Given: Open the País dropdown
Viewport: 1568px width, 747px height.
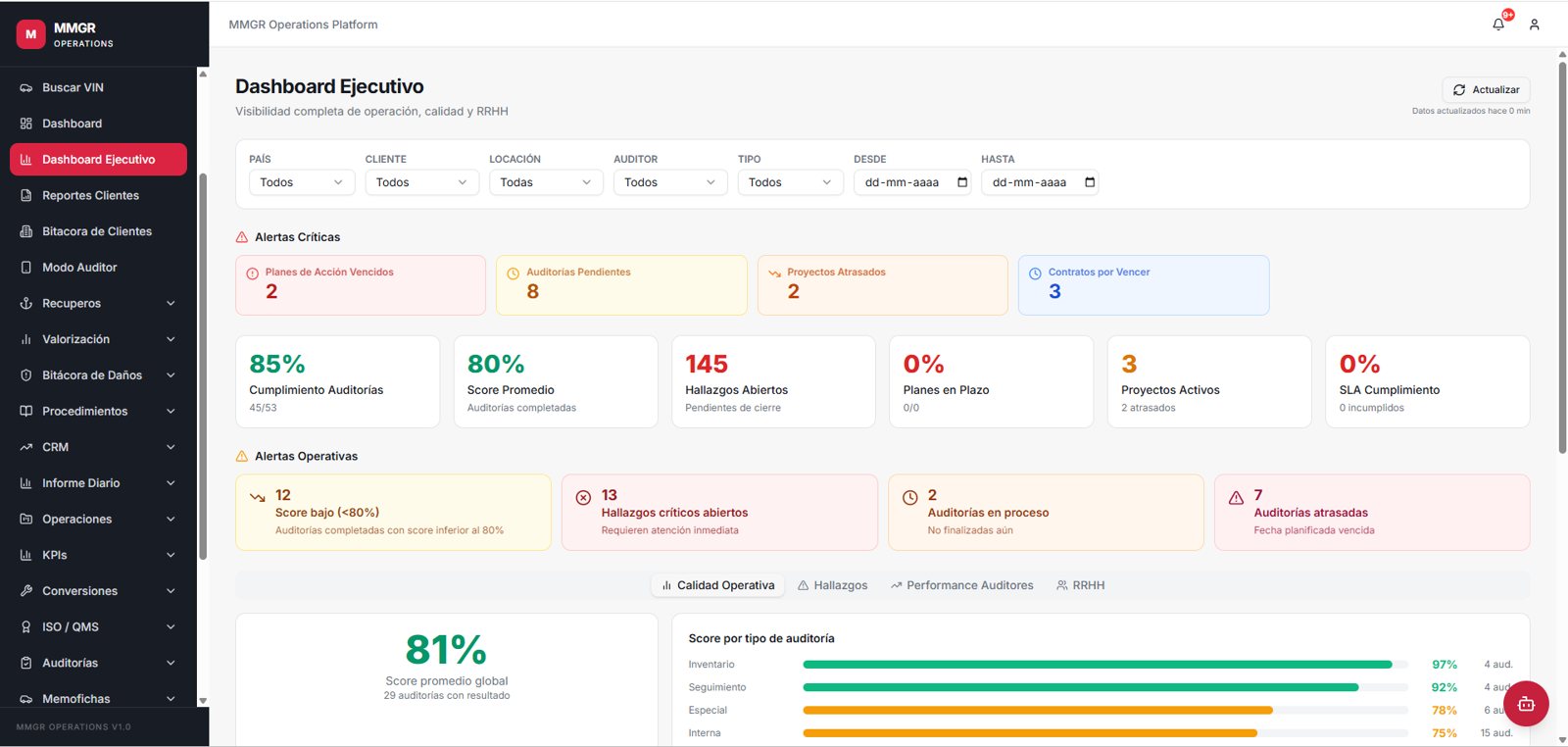Looking at the screenshot, I should [x=302, y=182].
